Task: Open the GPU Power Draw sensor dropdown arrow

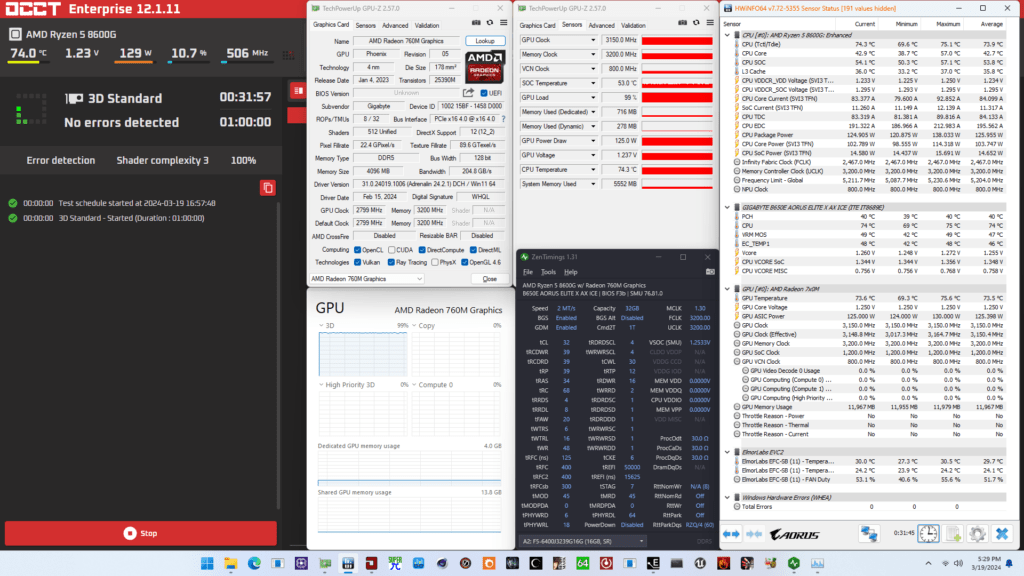Action: [593, 140]
